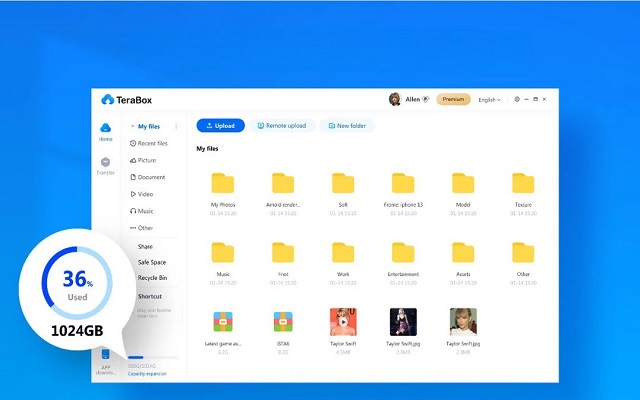Open the Entertainment folder
Screen dimensions: 640x400
(x=403, y=252)
